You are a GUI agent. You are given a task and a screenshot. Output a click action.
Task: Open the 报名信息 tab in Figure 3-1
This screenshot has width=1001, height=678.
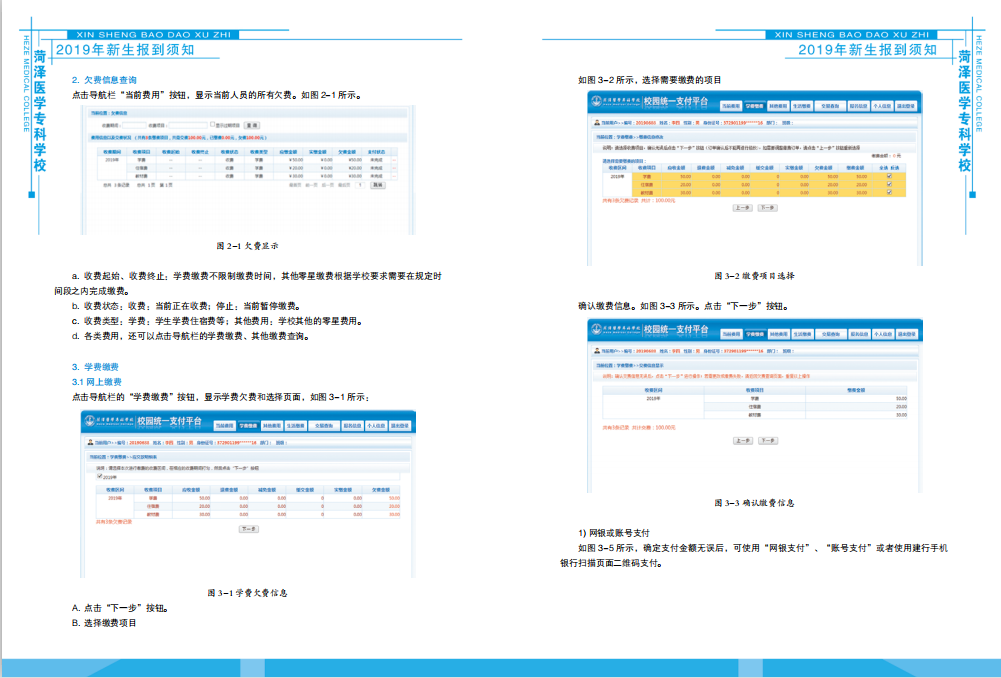pyautogui.click(x=352, y=426)
